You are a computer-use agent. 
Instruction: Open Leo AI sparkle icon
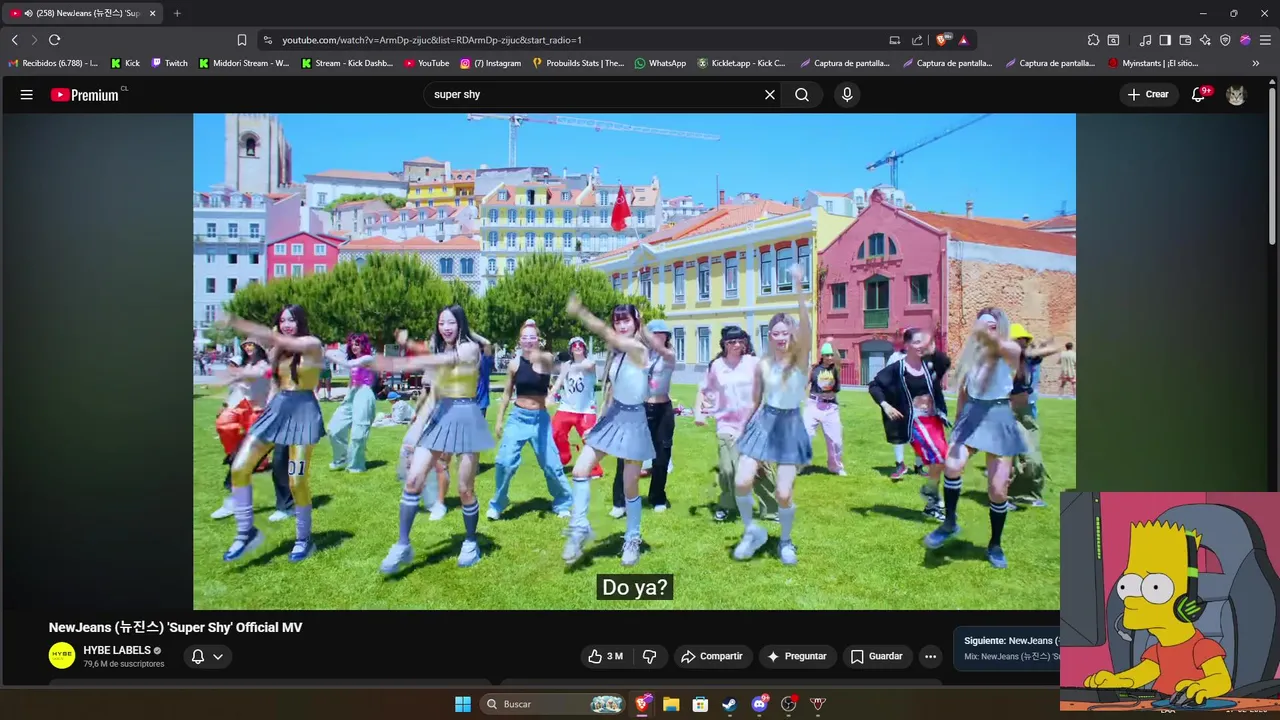pos(1205,40)
